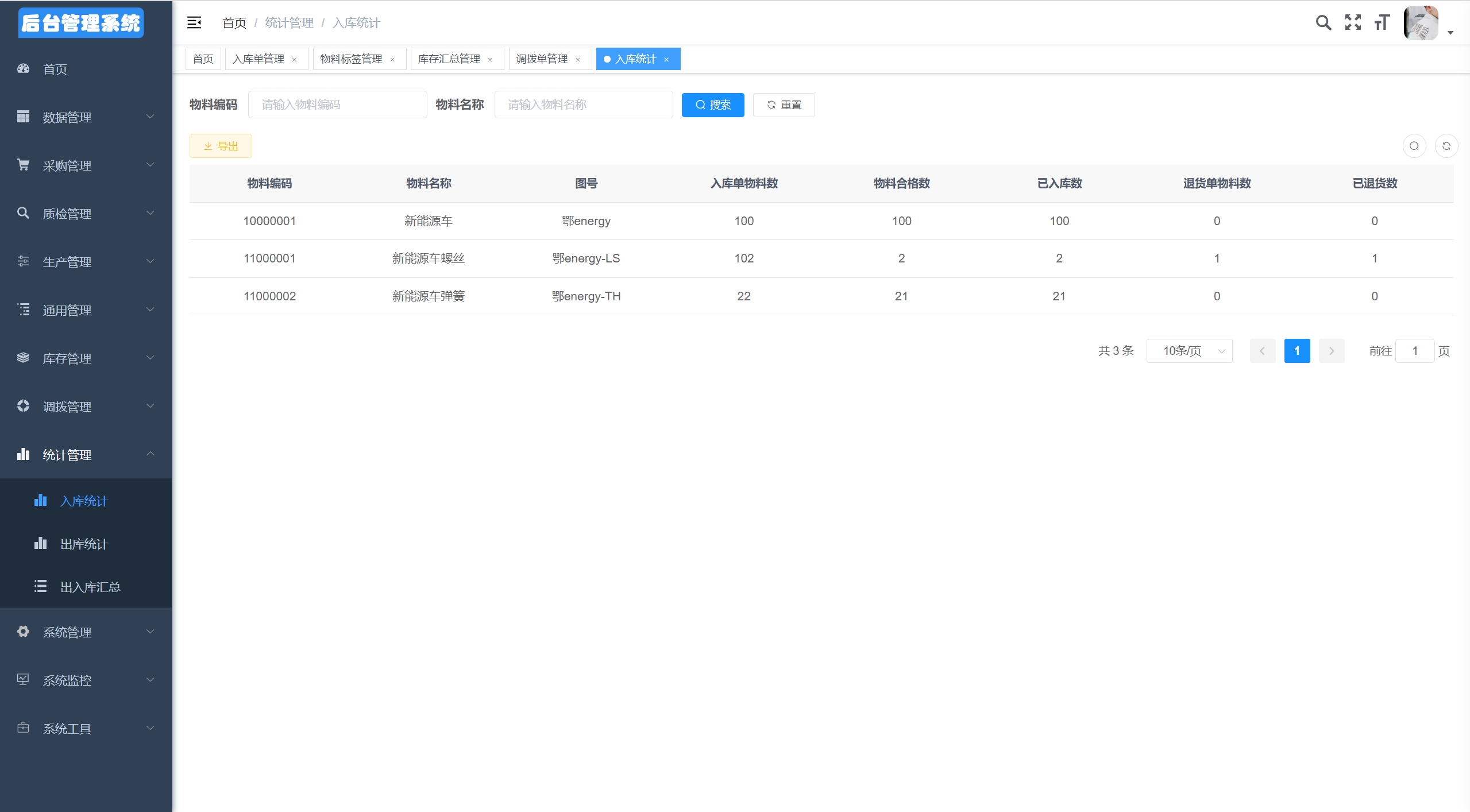The width and height of the screenshot is (1470, 812).
Task: Click the 导出 export button
Action: (221, 146)
